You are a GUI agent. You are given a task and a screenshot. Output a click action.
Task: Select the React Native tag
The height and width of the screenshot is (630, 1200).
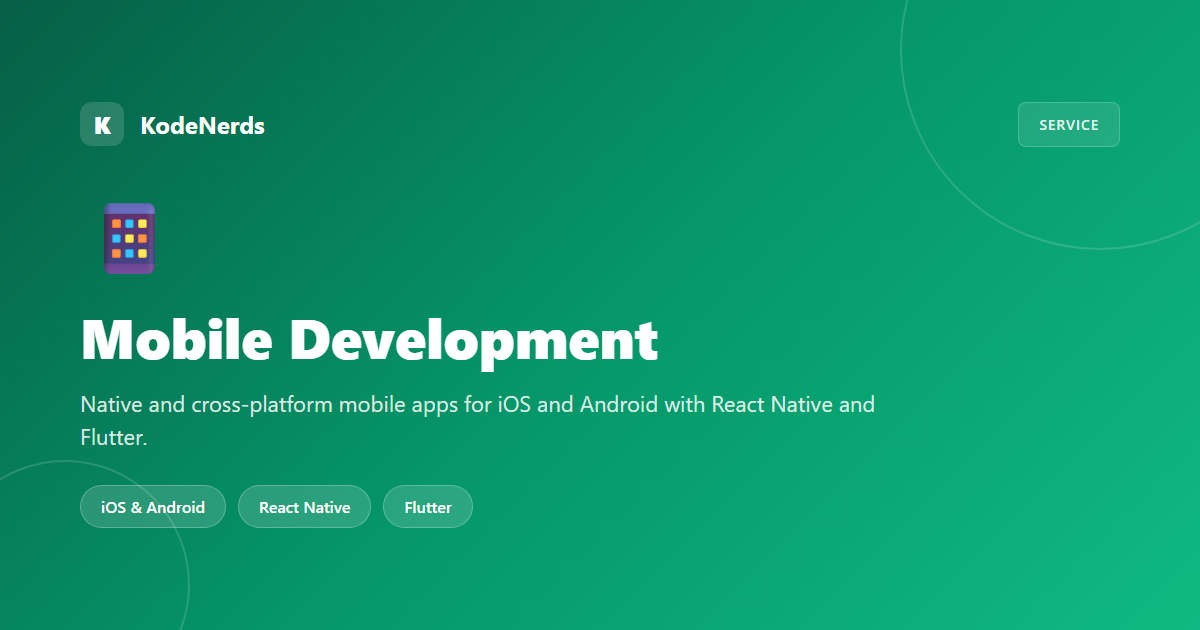pyautogui.click(x=305, y=507)
